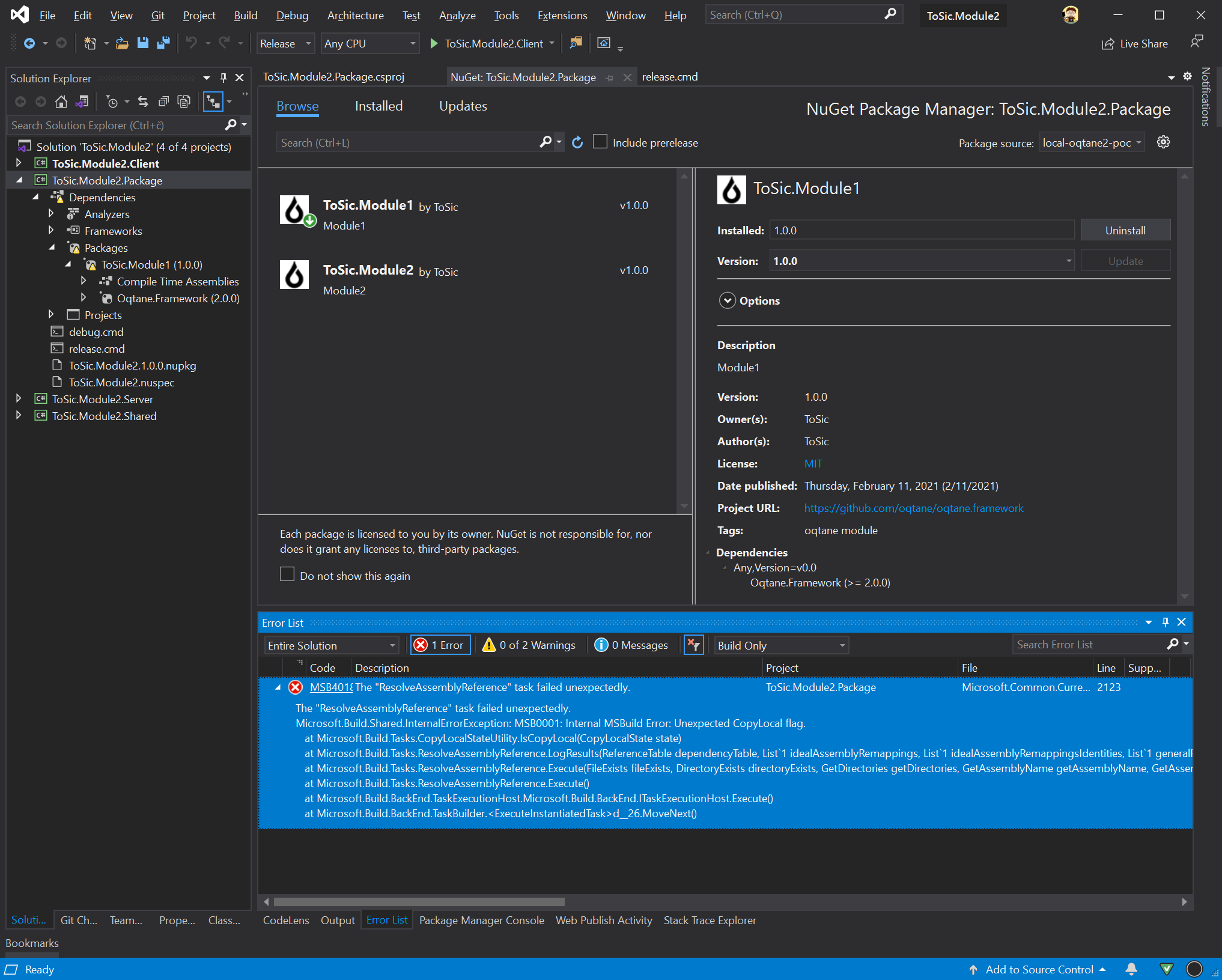
Task: Click the Save All toolbar icon
Action: coord(162,43)
